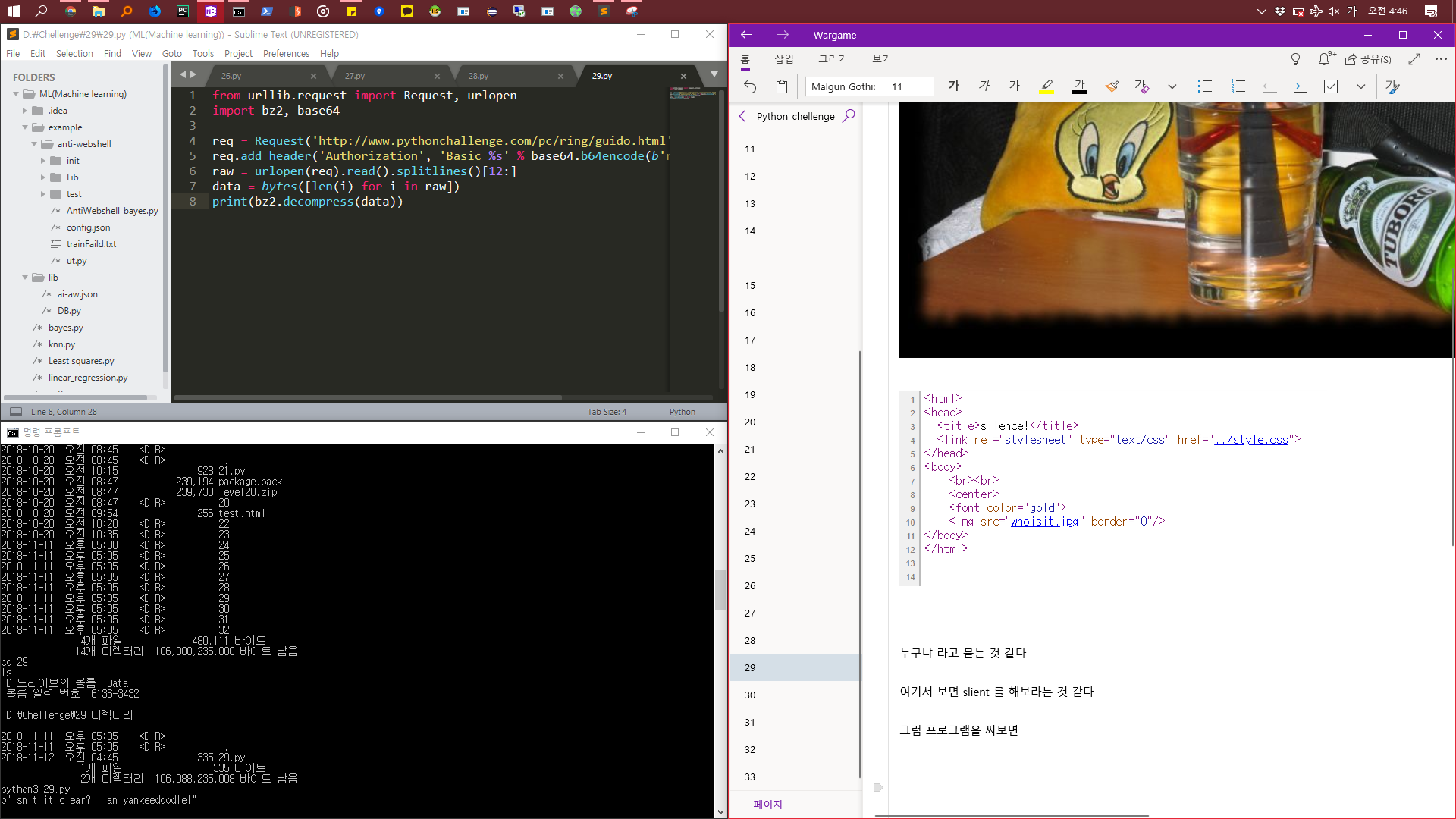1456x819 pixels.
Task: Open AntiWebshell_bayes.py in the sidebar
Action: (112, 211)
